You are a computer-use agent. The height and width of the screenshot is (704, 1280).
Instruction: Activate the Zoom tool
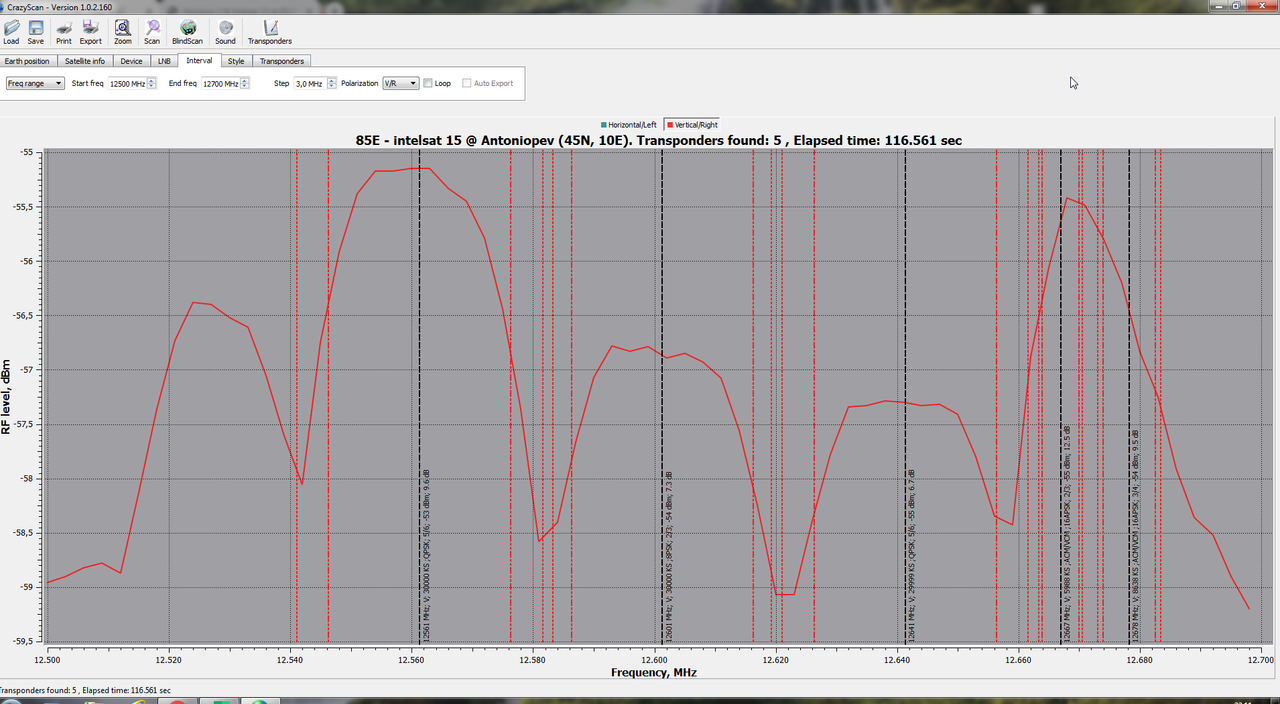coord(122,32)
